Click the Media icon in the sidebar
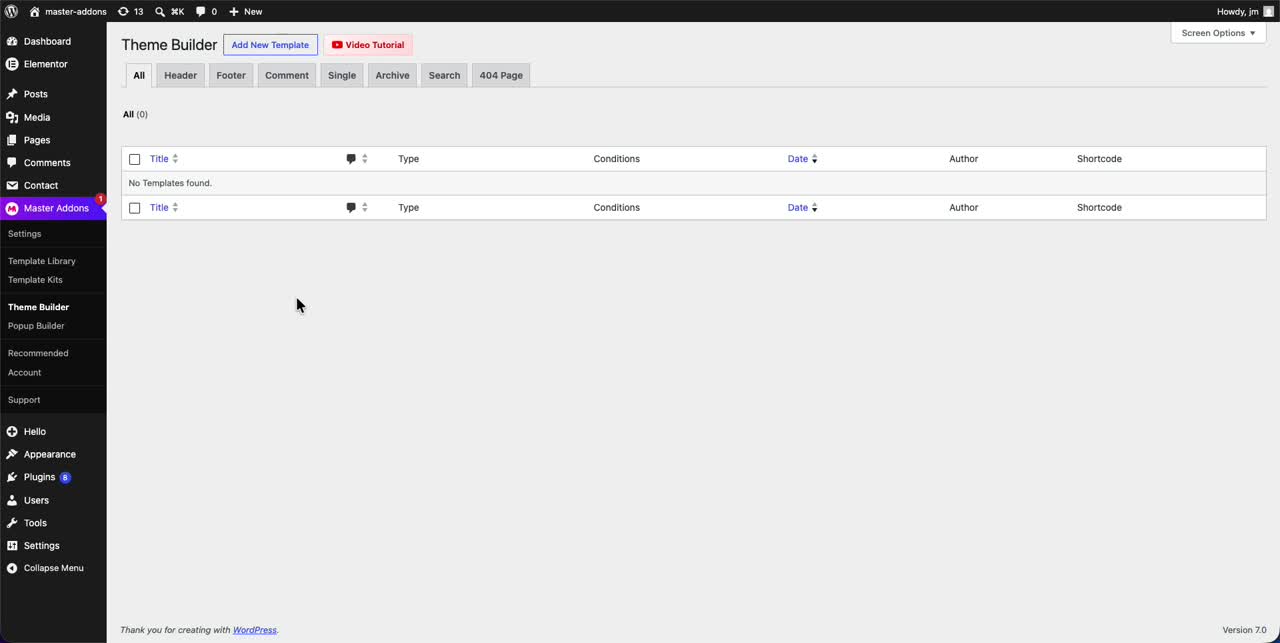Image resolution: width=1280 pixels, height=643 pixels. [x=12, y=117]
